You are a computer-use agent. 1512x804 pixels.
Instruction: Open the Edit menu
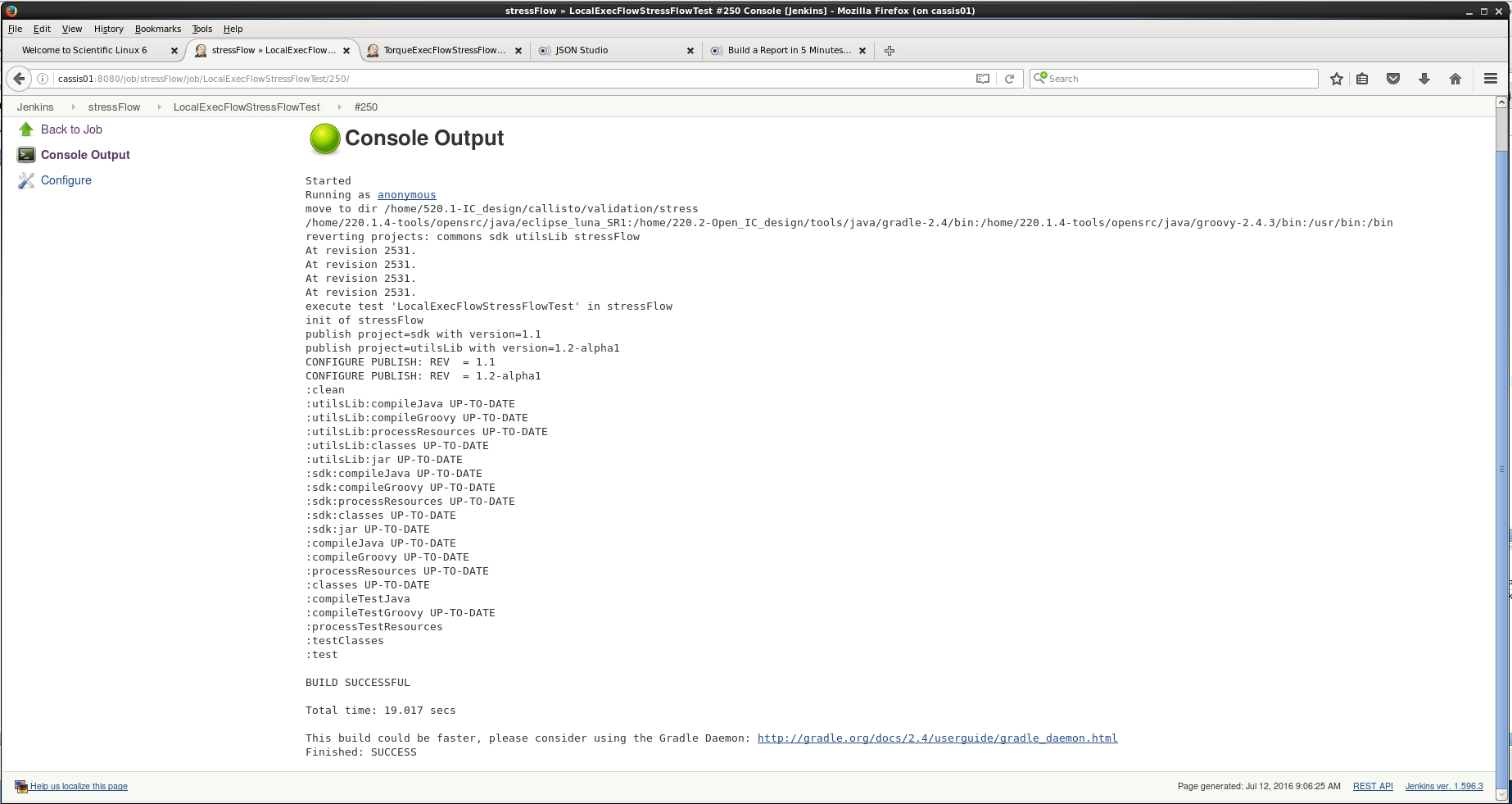tap(42, 29)
